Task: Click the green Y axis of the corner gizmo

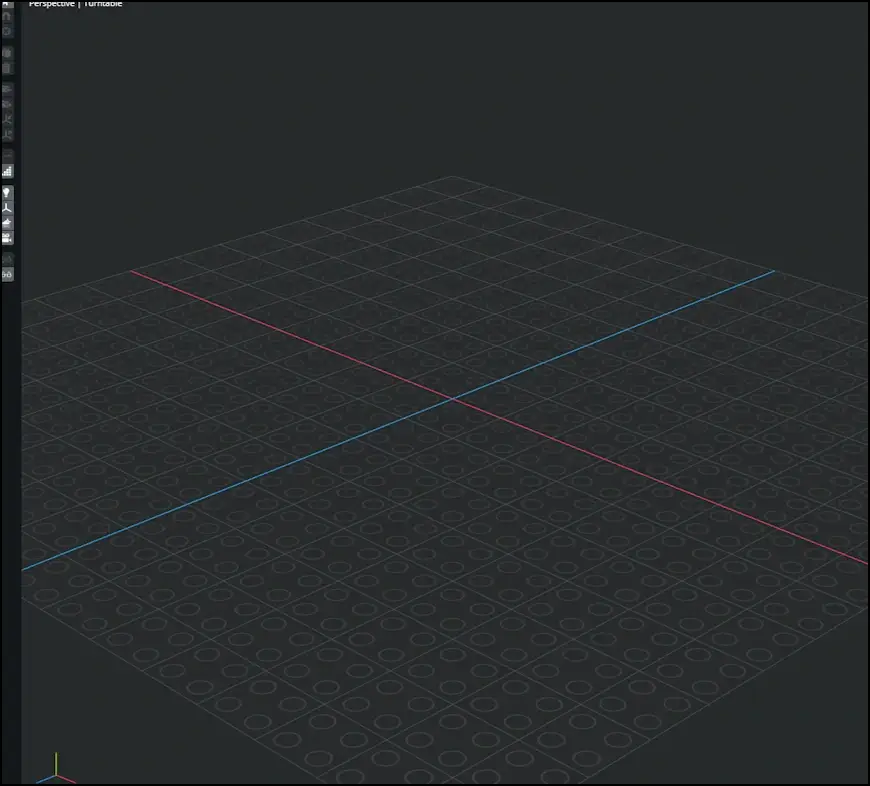Action: click(x=56, y=762)
